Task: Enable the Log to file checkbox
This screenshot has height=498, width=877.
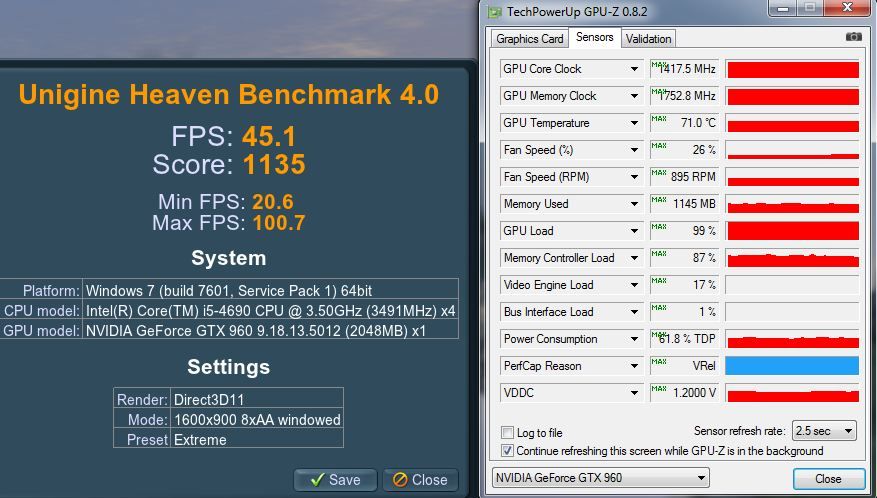Action: pyautogui.click(x=507, y=433)
